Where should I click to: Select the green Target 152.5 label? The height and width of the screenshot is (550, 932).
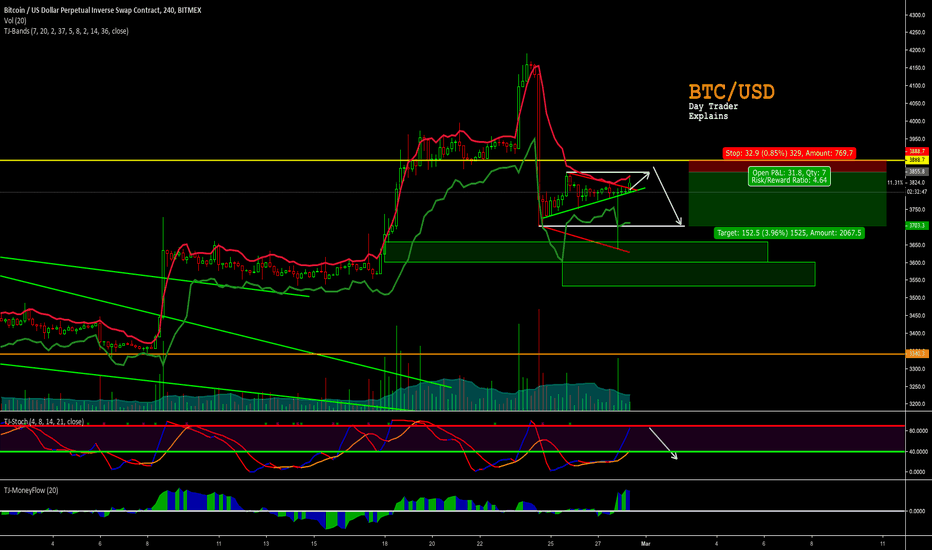[x=789, y=233]
